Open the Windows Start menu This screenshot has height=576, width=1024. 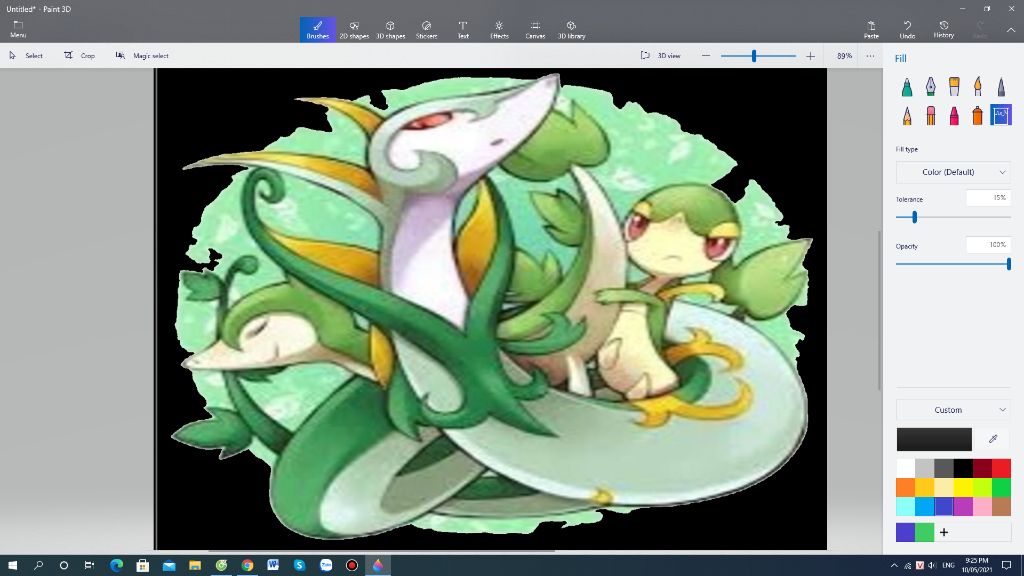[x=12, y=565]
